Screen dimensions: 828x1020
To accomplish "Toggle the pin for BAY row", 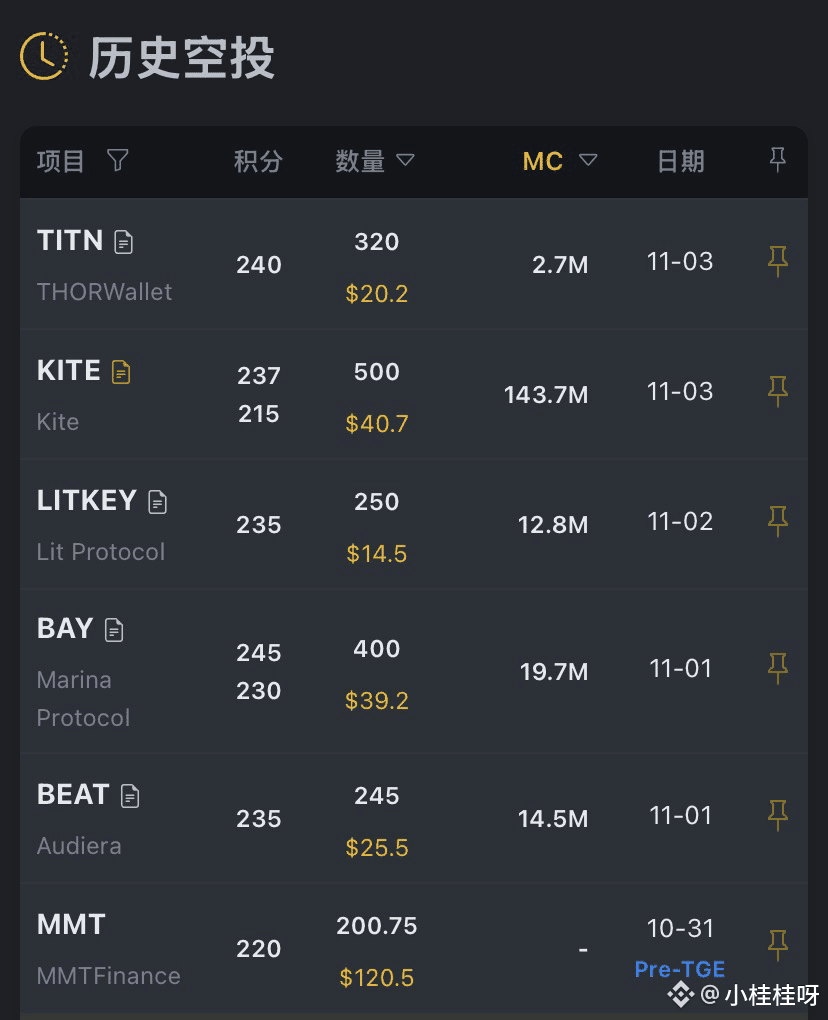I will 778,668.
